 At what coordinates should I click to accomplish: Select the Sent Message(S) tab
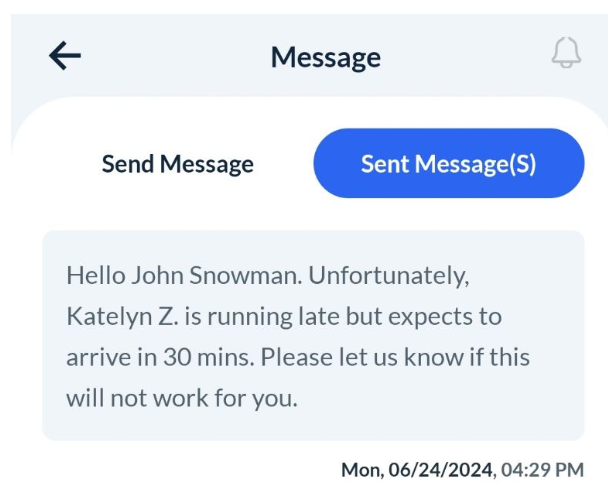pos(448,164)
